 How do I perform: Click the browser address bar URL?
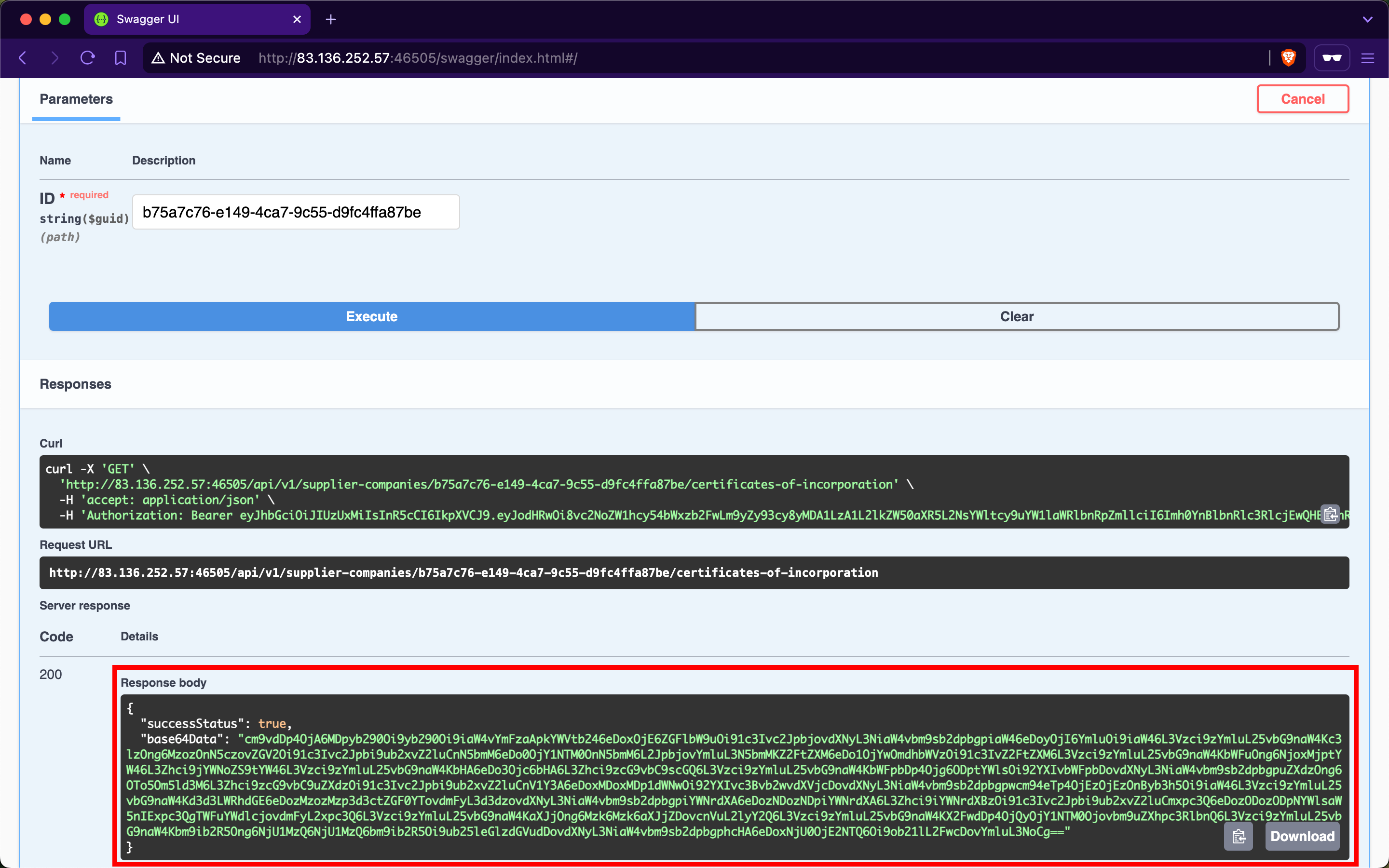click(x=418, y=58)
